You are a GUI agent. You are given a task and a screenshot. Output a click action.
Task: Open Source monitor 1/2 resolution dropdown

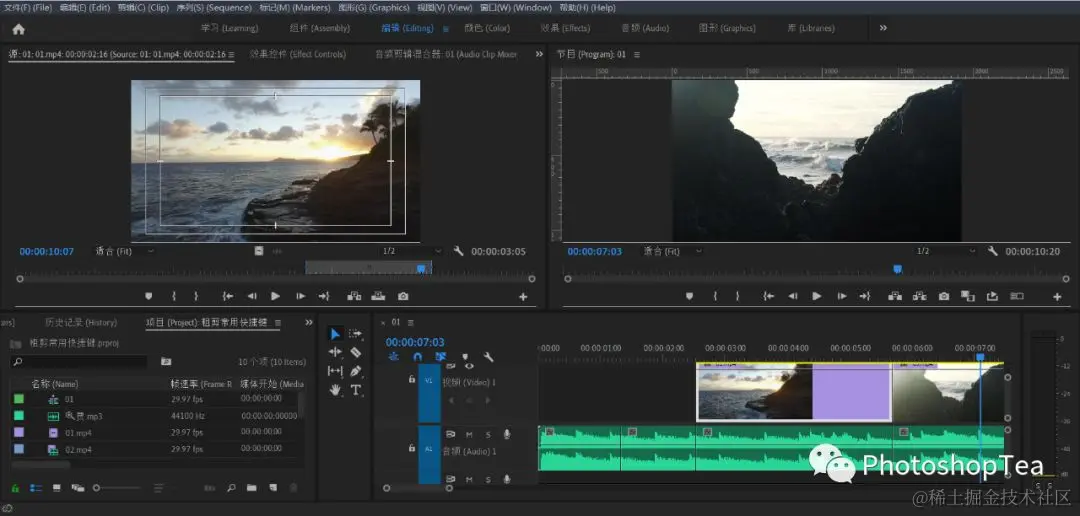click(411, 251)
